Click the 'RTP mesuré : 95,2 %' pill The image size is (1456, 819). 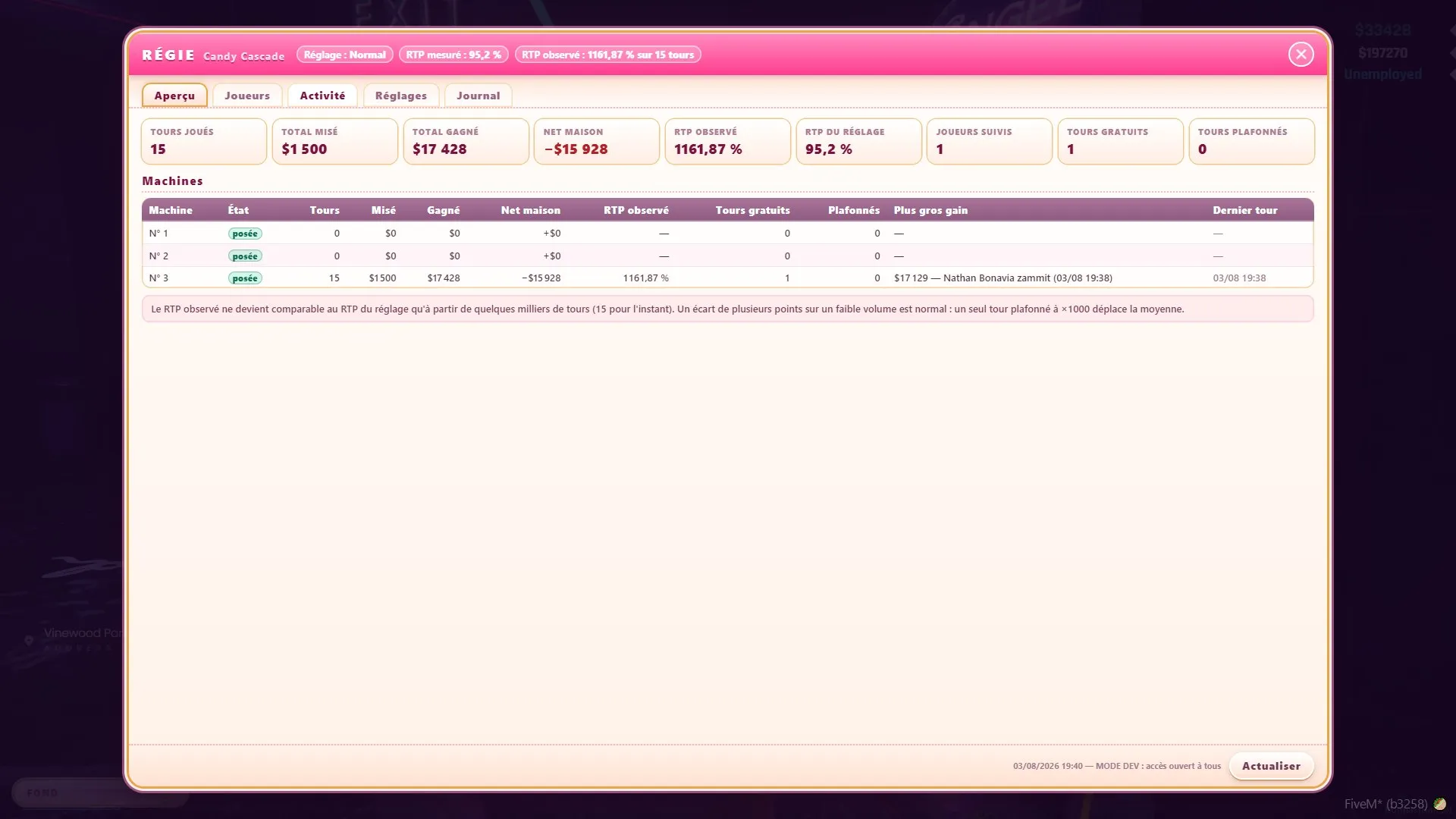point(453,55)
